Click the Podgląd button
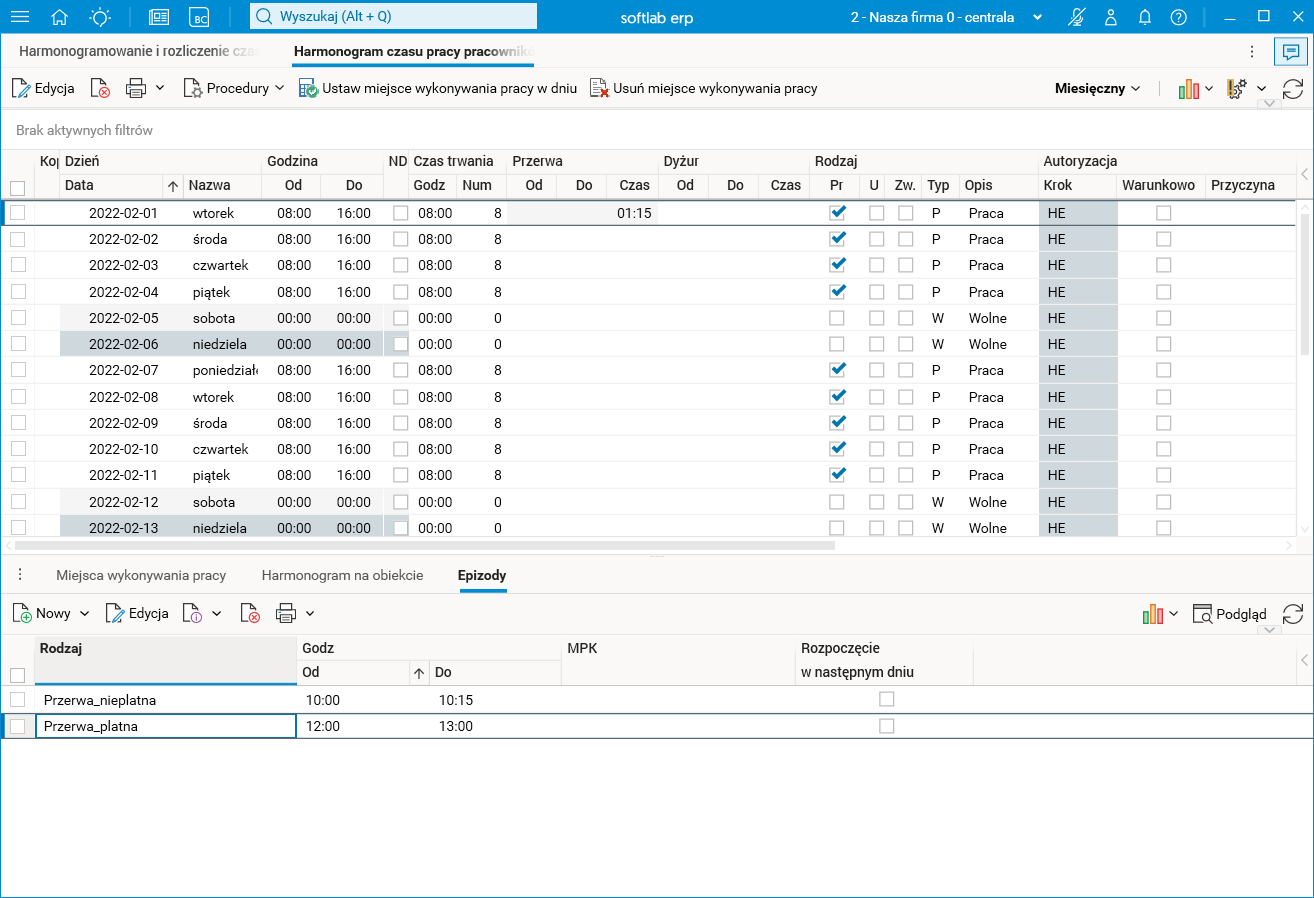The height and width of the screenshot is (898, 1314). [x=1230, y=614]
